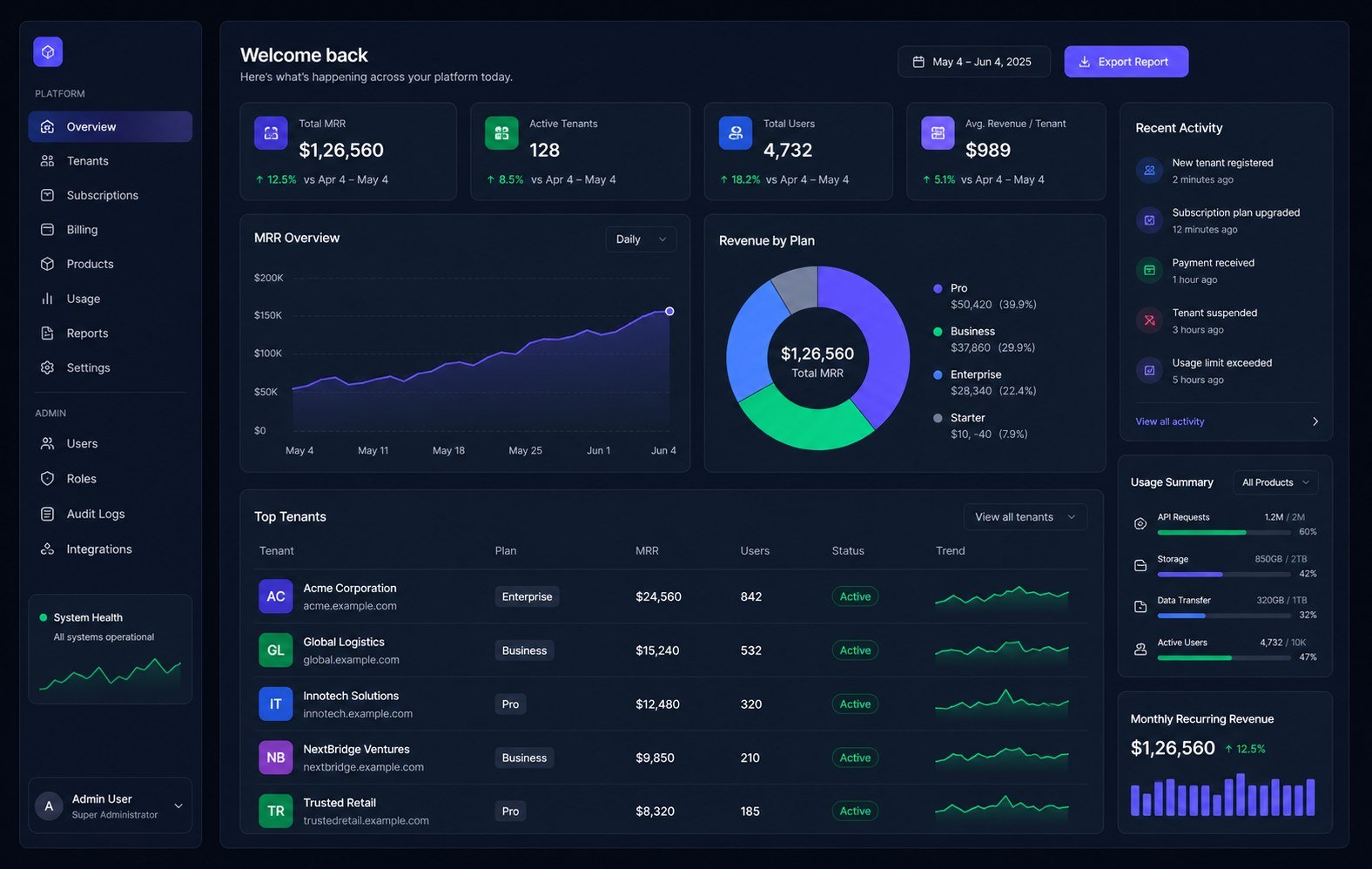Open Audit Logs in the Admin section

point(111,514)
